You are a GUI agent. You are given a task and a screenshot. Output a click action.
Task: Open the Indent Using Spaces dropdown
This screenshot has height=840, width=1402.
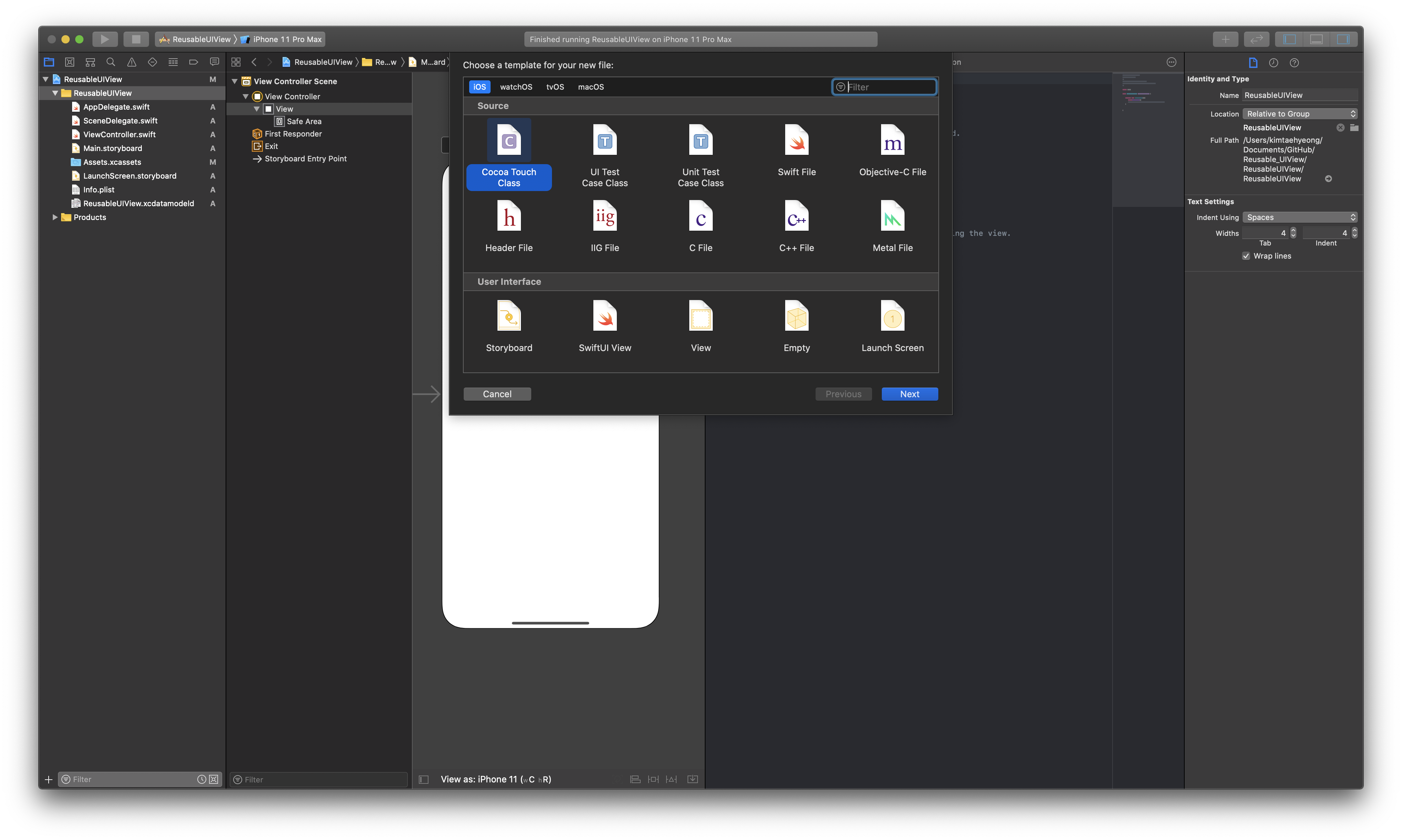point(1300,217)
